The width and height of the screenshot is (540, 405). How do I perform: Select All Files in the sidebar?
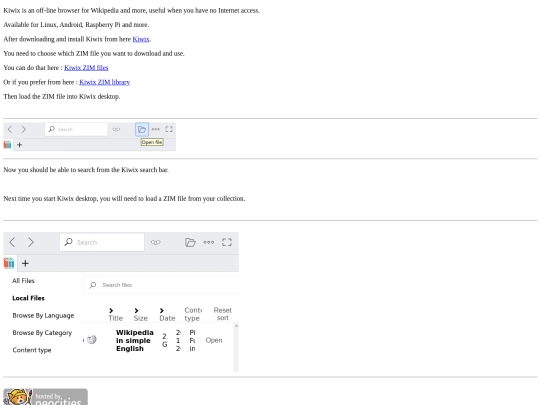(x=23, y=281)
